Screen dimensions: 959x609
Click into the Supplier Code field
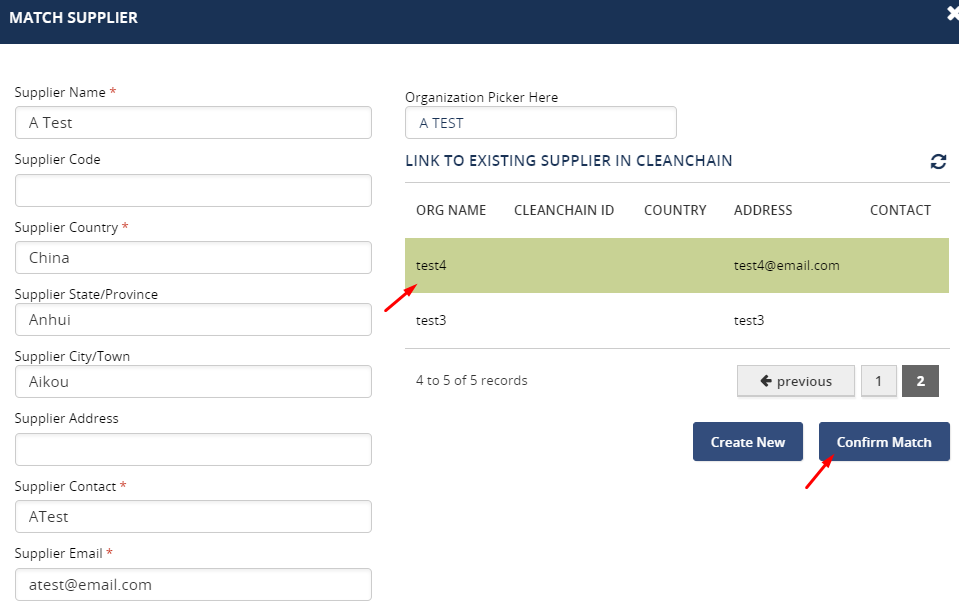pyautogui.click(x=193, y=191)
